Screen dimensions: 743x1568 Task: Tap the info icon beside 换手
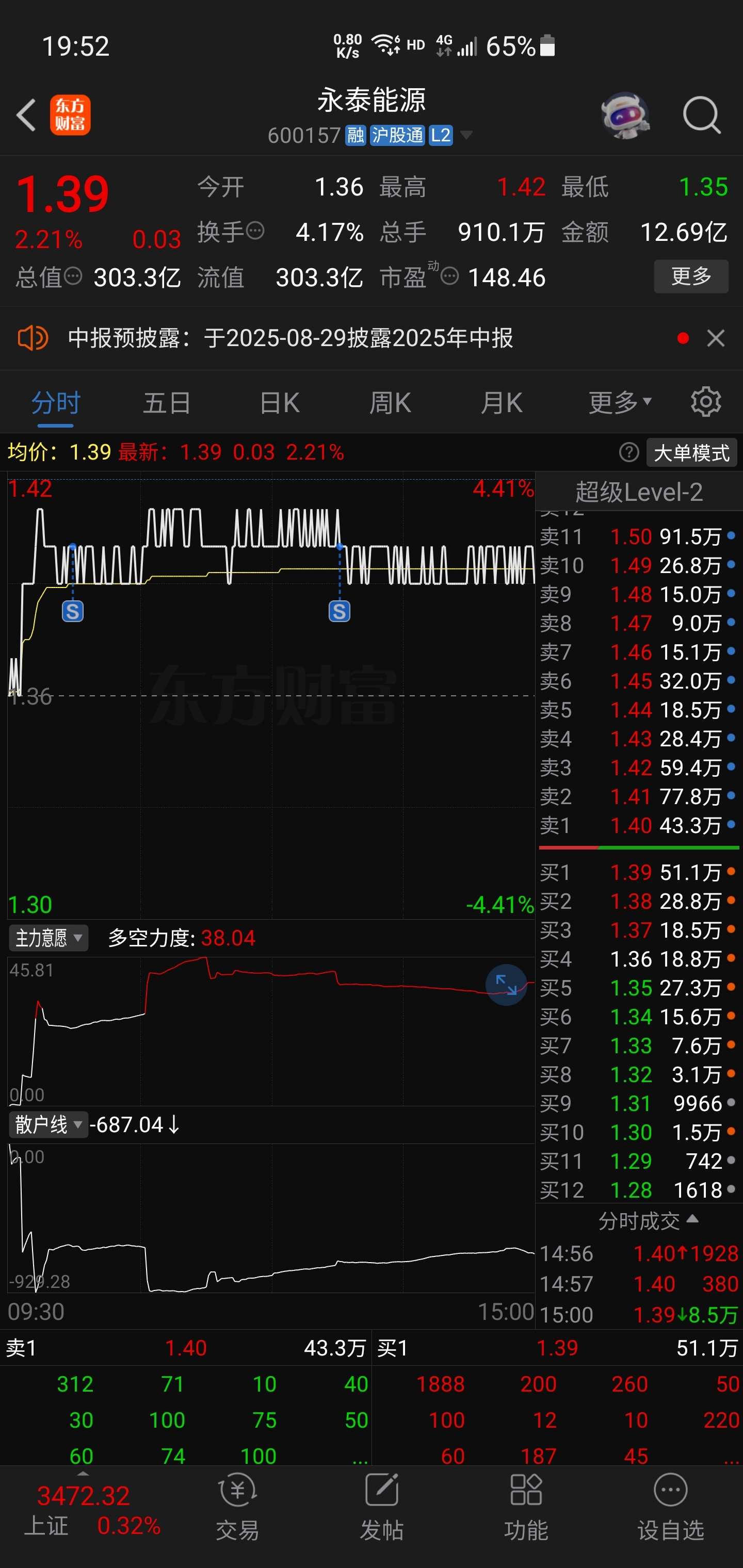click(x=255, y=231)
